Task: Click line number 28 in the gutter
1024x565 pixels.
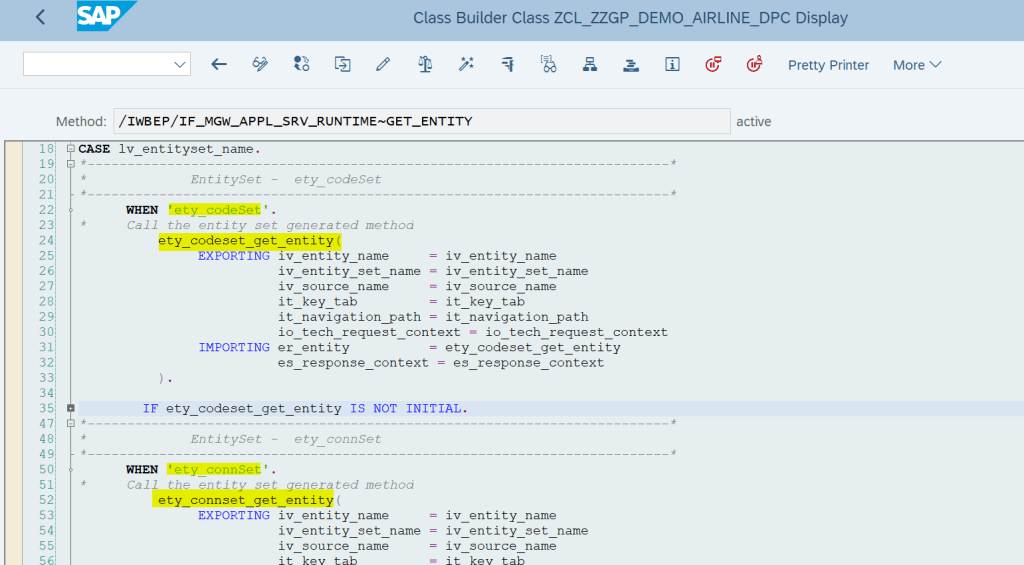Action: (46, 302)
